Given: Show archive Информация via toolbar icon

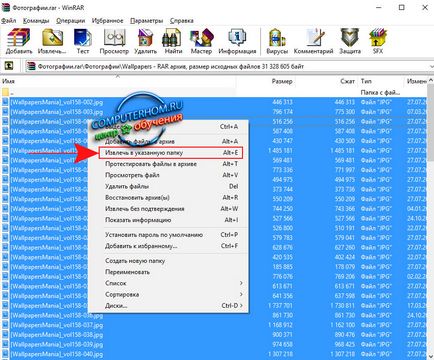Looking at the screenshot, I should (237, 41).
